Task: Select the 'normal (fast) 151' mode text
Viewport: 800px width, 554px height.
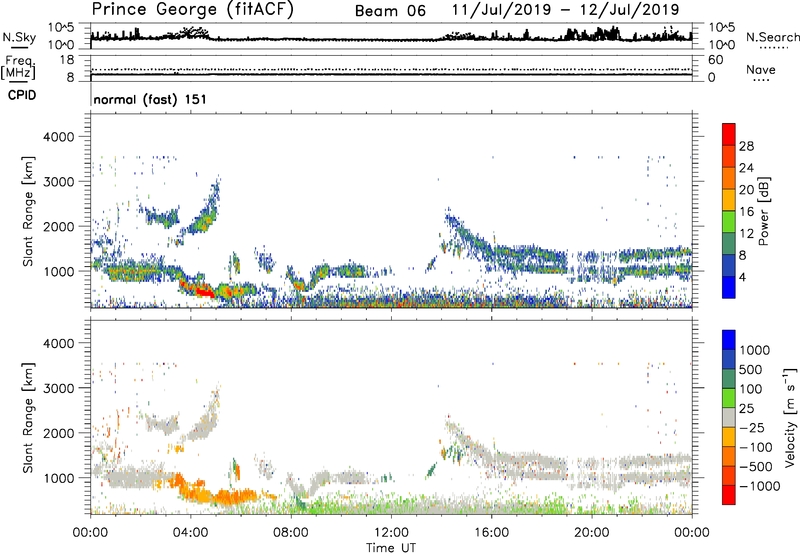Action: tap(150, 99)
